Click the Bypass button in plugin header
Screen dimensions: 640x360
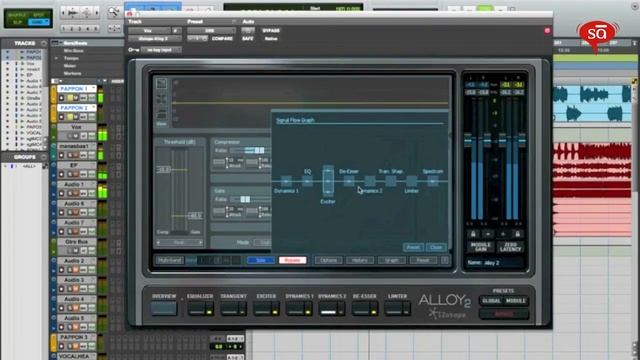pos(271,31)
